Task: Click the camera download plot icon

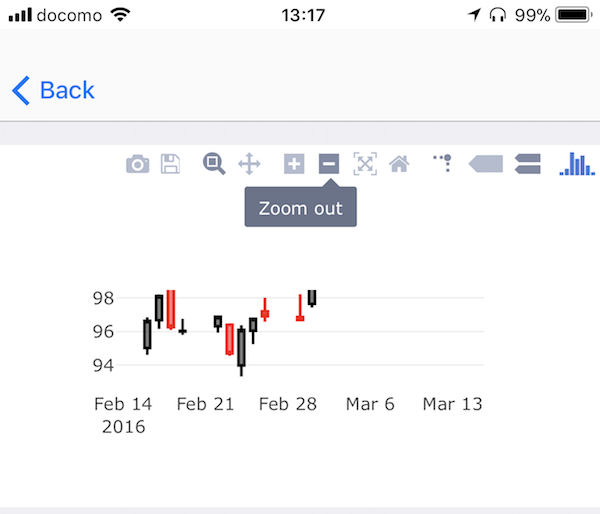Action: pyautogui.click(x=137, y=164)
